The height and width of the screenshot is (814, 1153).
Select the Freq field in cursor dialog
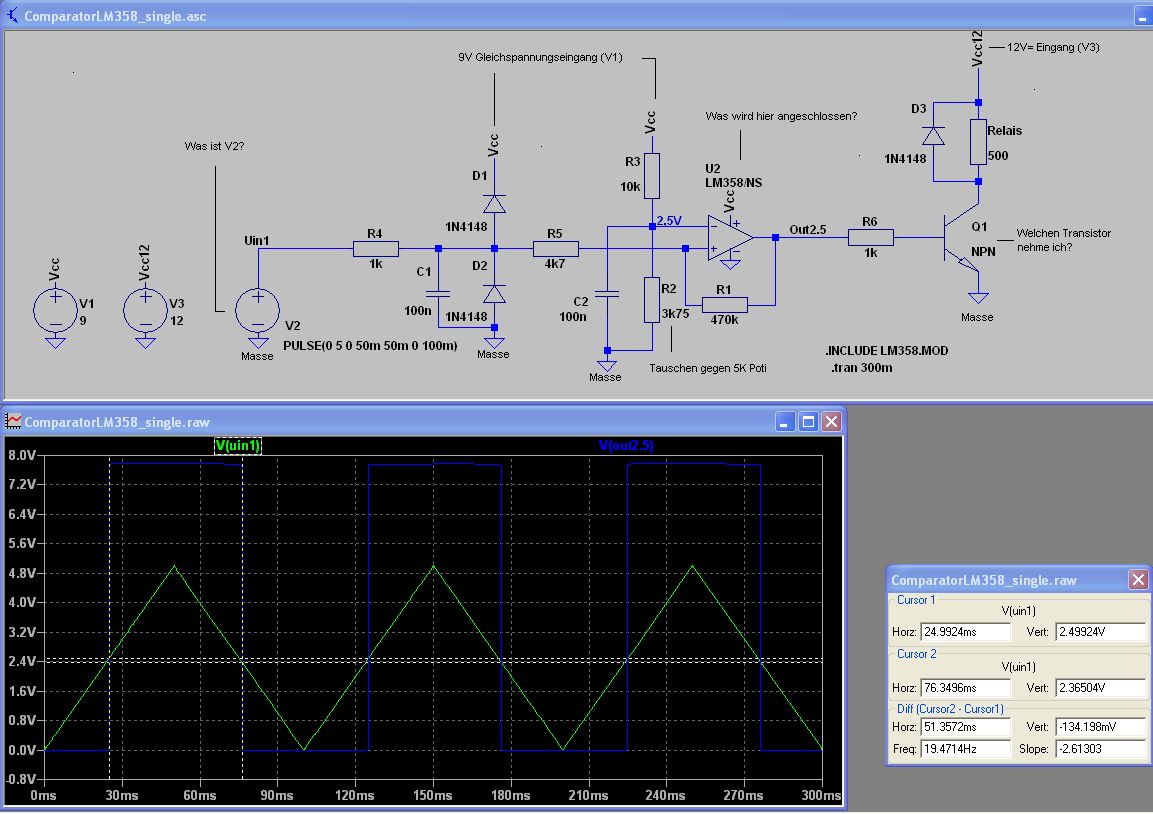(x=965, y=749)
